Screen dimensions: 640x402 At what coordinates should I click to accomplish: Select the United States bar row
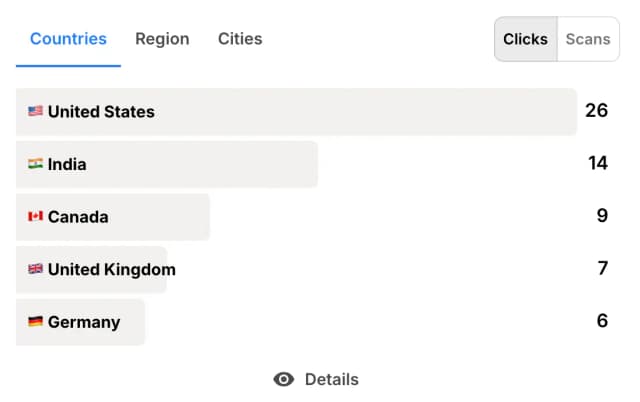(313, 111)
